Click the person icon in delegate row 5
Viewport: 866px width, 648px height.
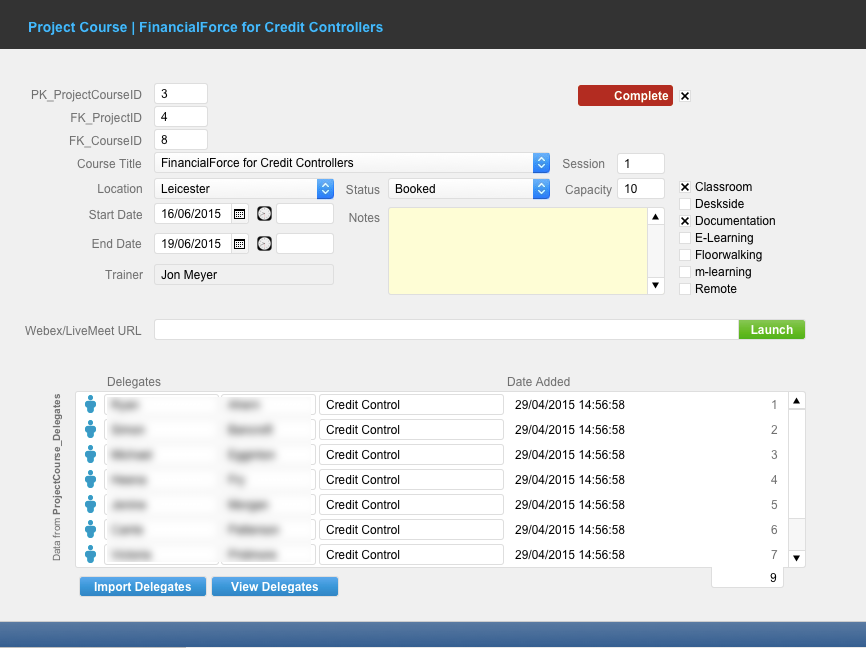point(91,504)
